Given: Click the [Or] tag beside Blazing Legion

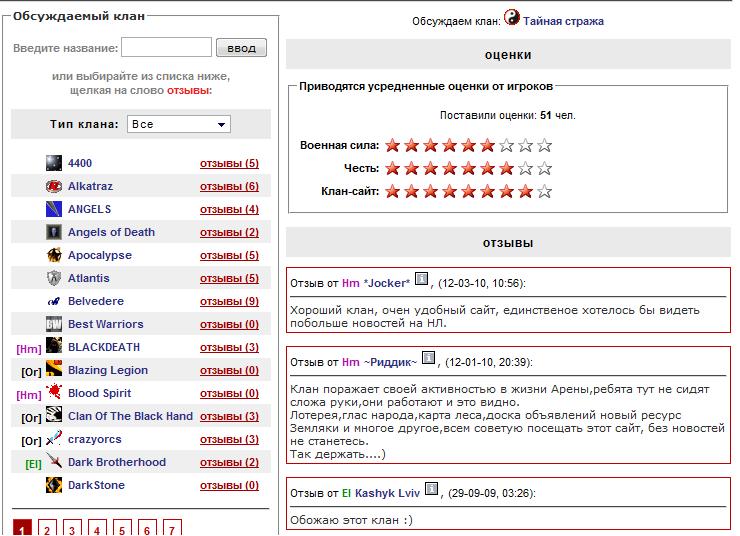Looking at the screenshot, I should (x=31, y=372).
